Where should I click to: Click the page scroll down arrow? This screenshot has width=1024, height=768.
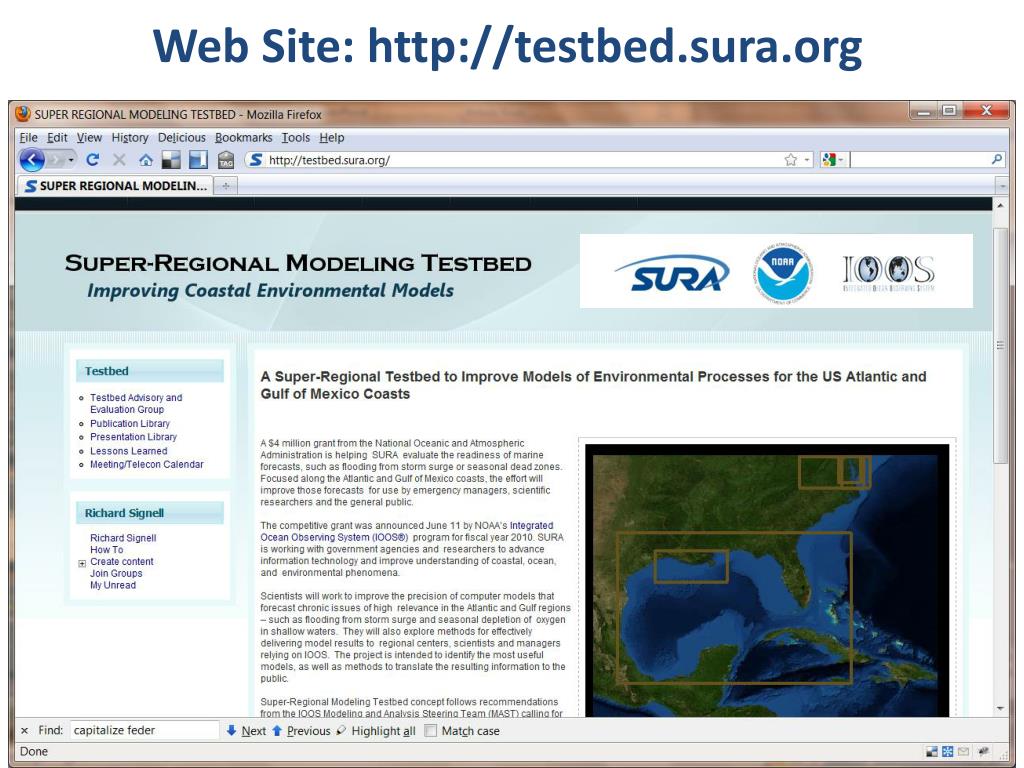click(1000, 709)
